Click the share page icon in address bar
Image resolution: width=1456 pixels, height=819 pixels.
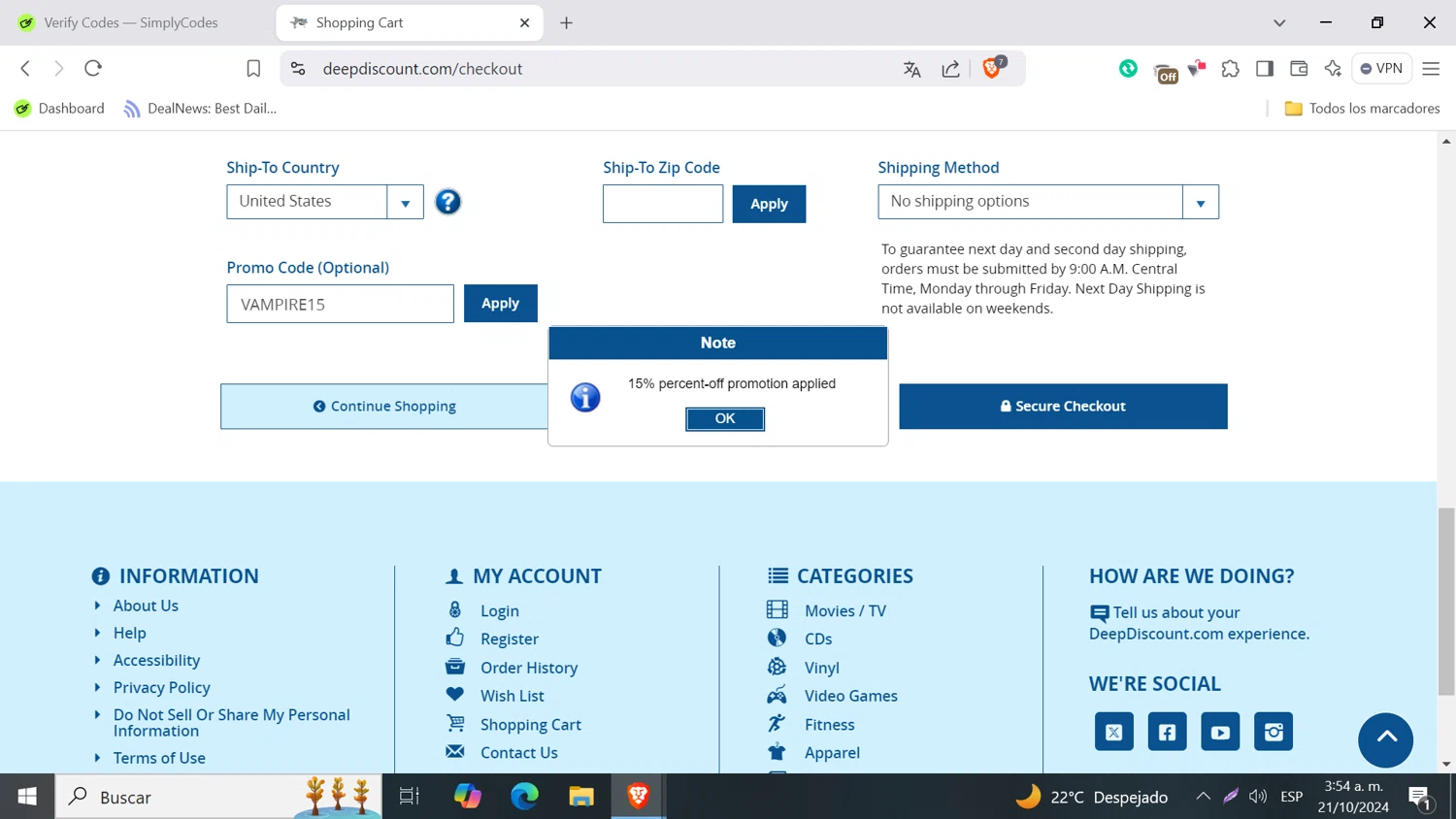pos(950,69)
